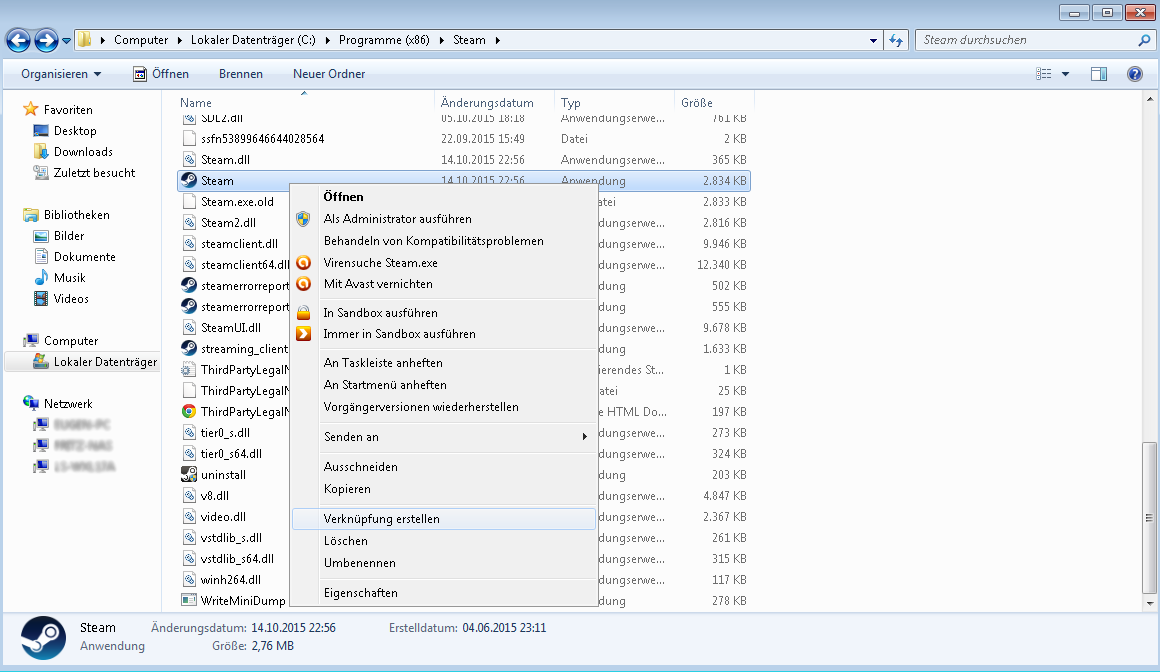
Task: Choose Immer in Sandbox ausführen
Action: click(444, 334)
